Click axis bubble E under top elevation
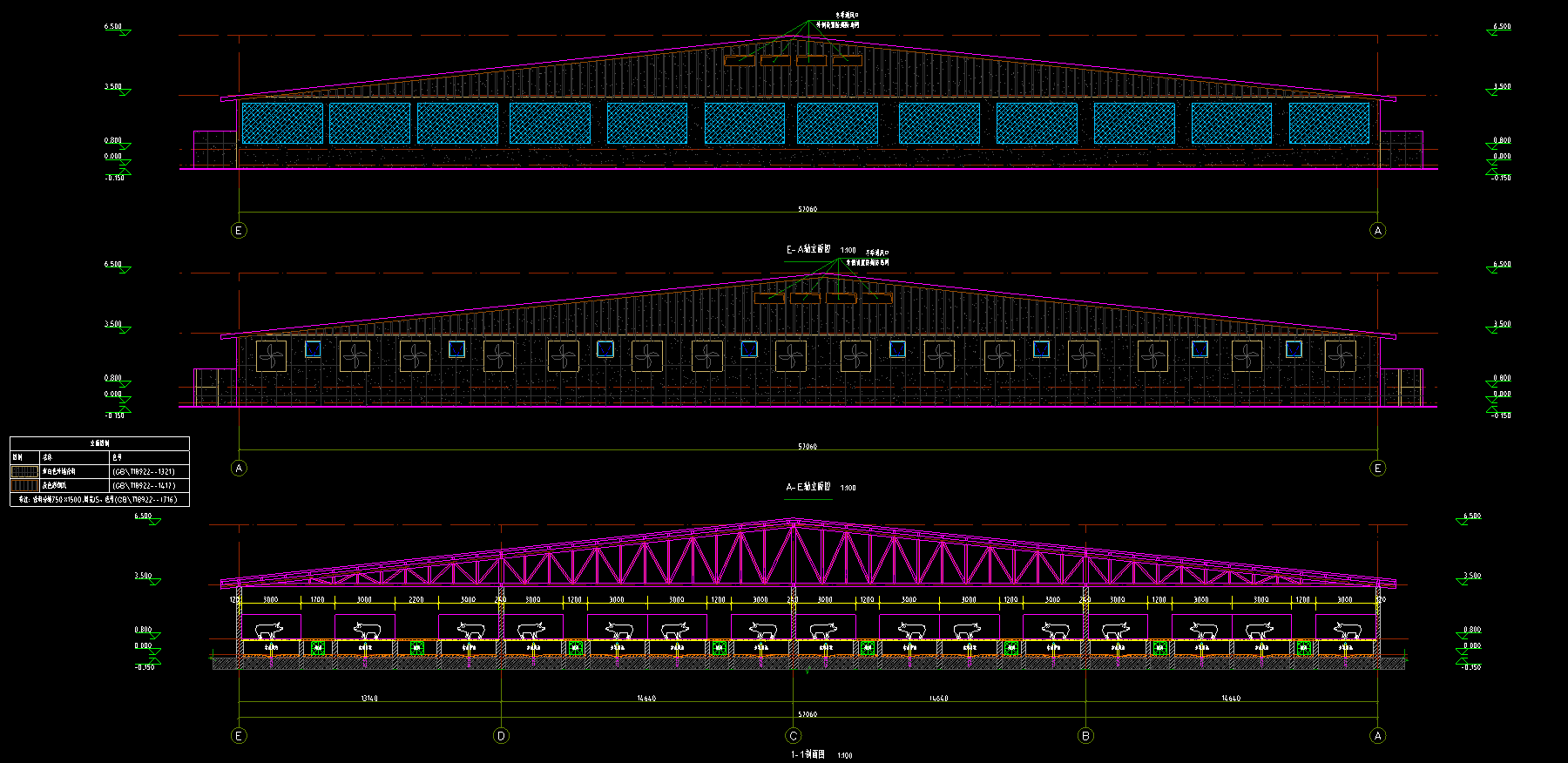The height and width of the screenshot is (763, 1568). pos(239,231)
